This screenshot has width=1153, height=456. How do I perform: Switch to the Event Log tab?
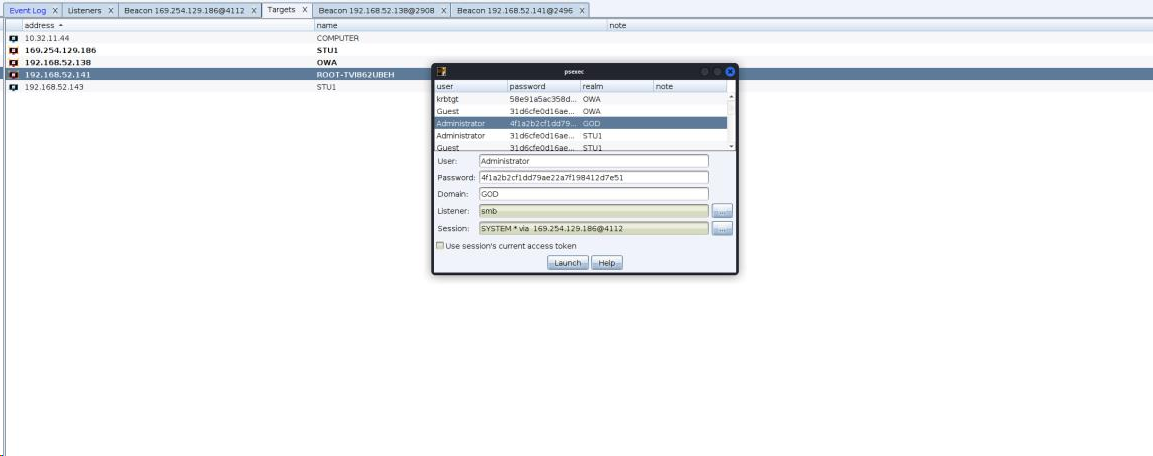point(28,10)
